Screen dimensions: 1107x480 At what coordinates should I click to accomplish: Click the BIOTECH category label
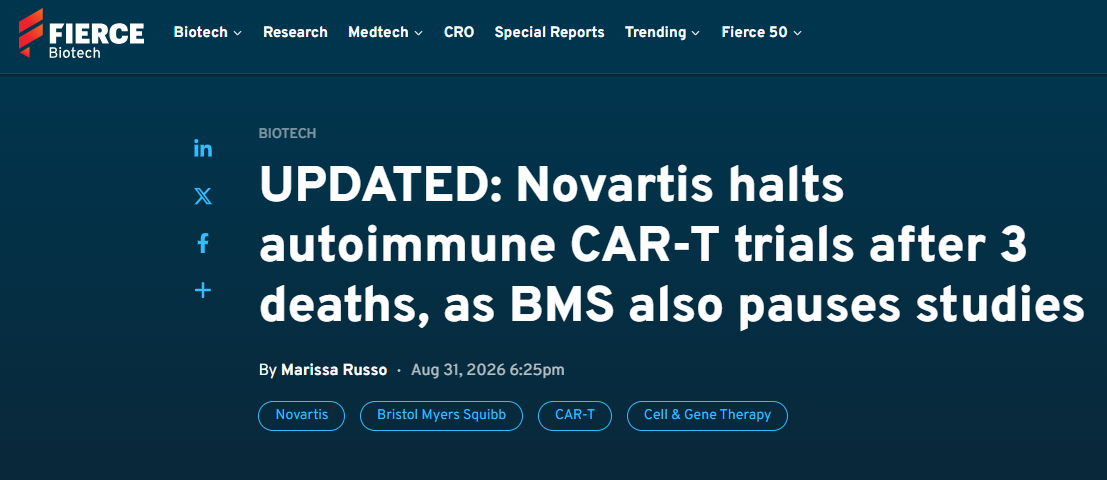287,133
